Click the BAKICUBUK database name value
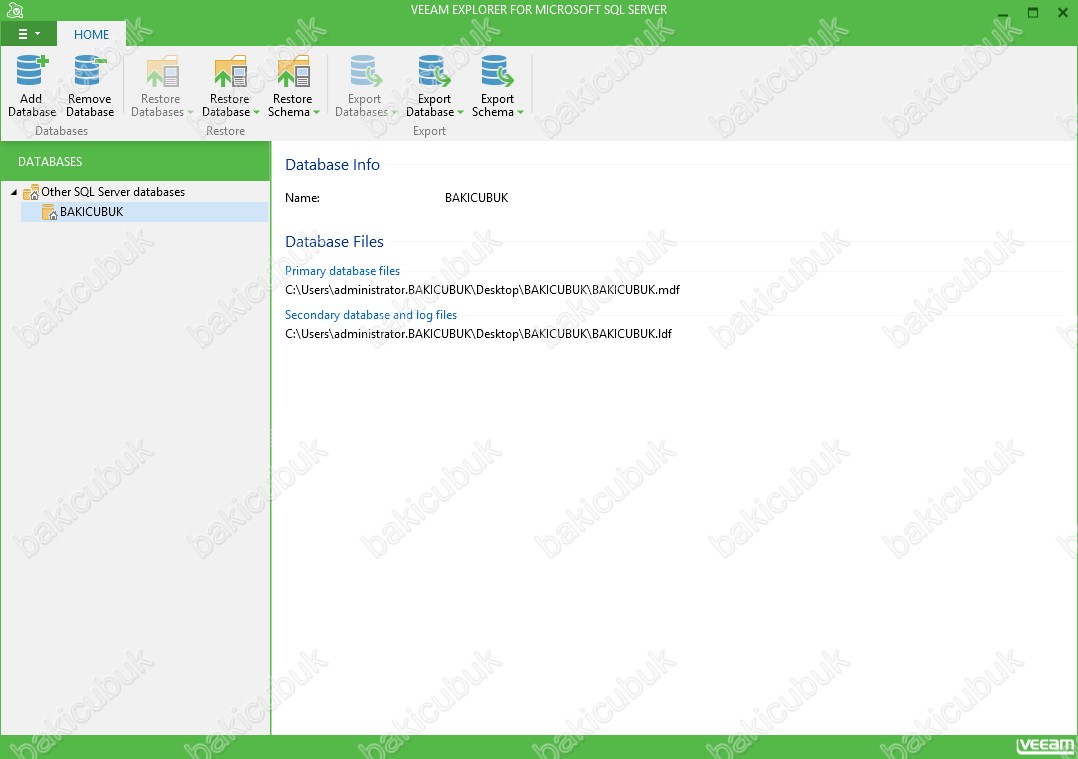This screenshot has width=1078, height=759. point(476,198)
